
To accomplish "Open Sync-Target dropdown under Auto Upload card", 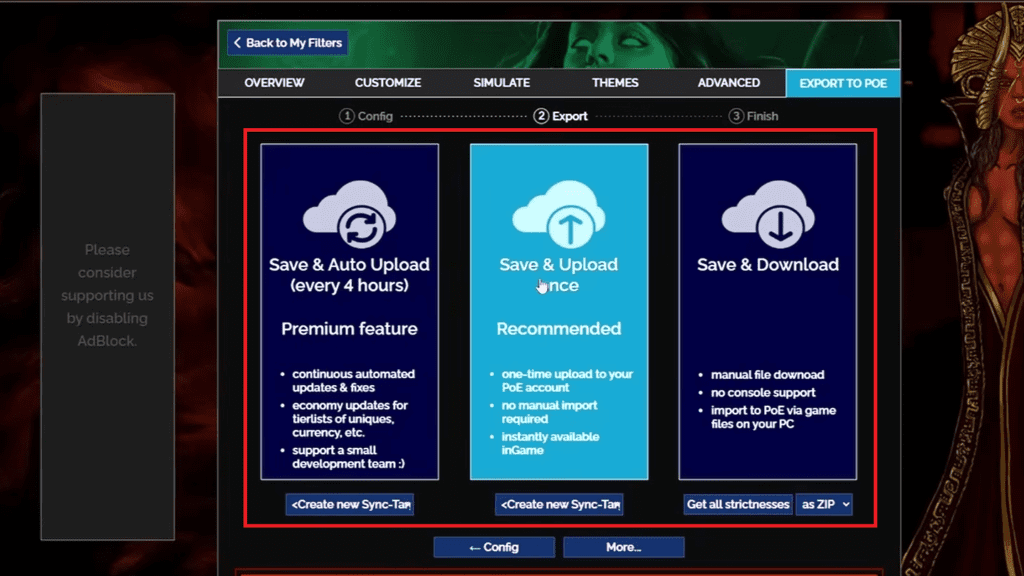I will point(349,504).
